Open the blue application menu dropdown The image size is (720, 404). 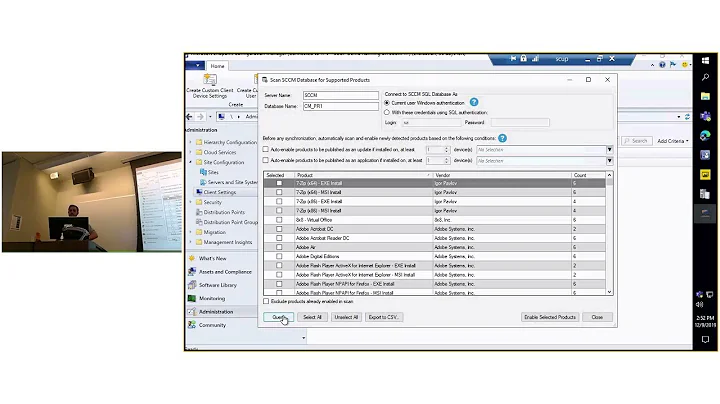coord(195,66)
